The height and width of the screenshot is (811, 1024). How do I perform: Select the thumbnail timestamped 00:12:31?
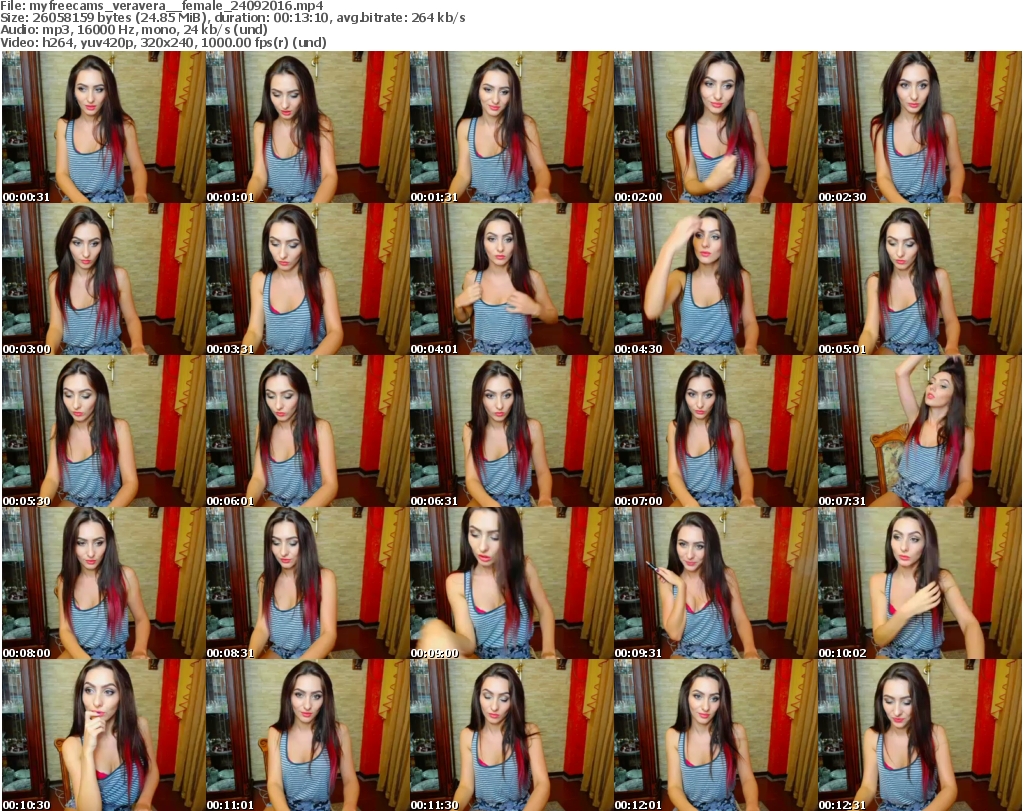920,735
